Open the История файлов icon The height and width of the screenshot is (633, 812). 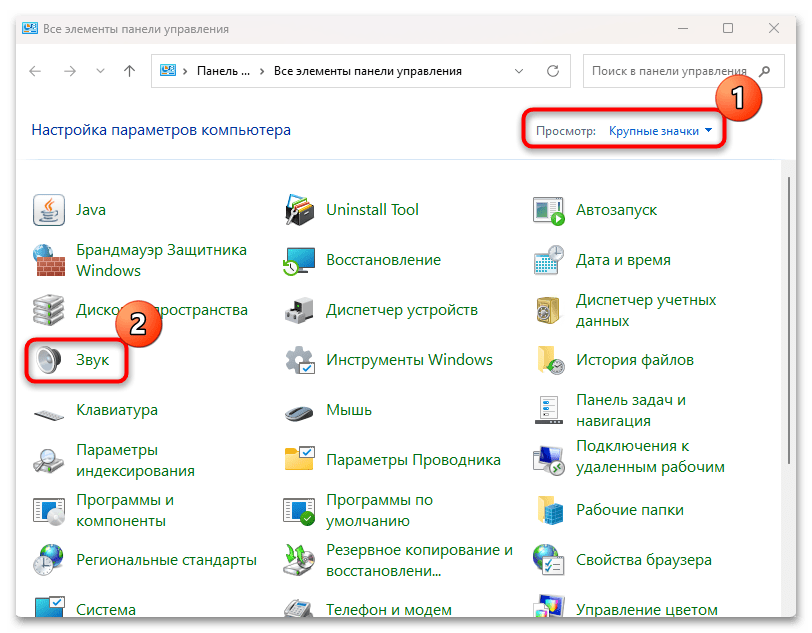(550, 360)
